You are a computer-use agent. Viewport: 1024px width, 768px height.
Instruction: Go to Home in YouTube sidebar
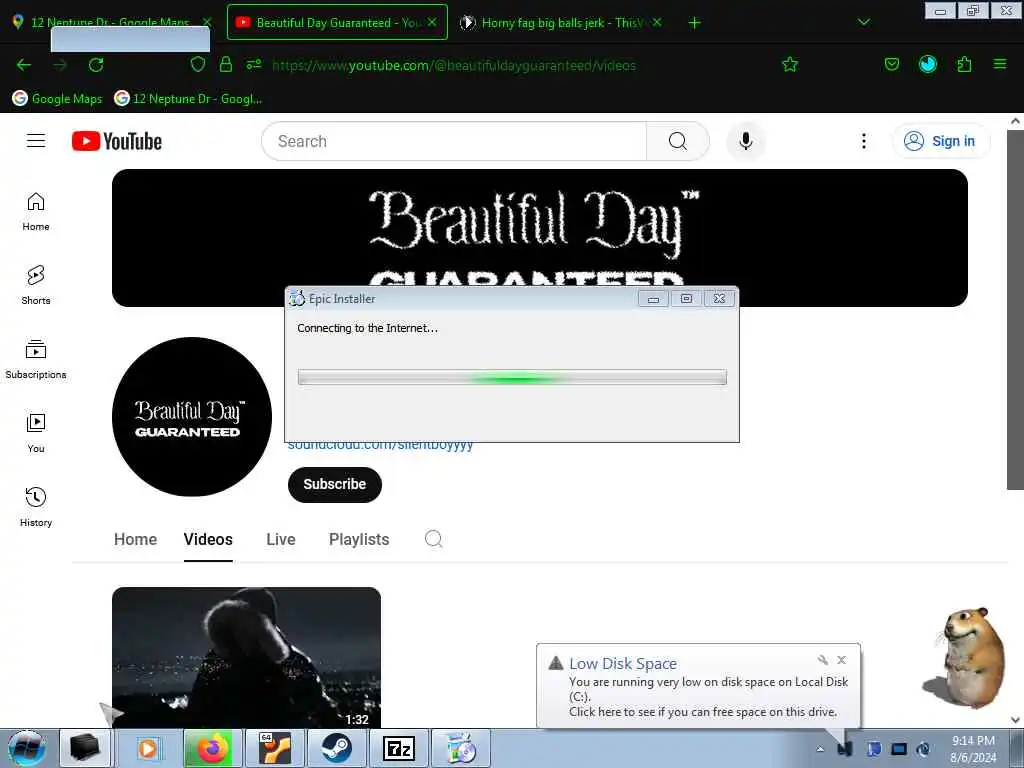(36, 212)
